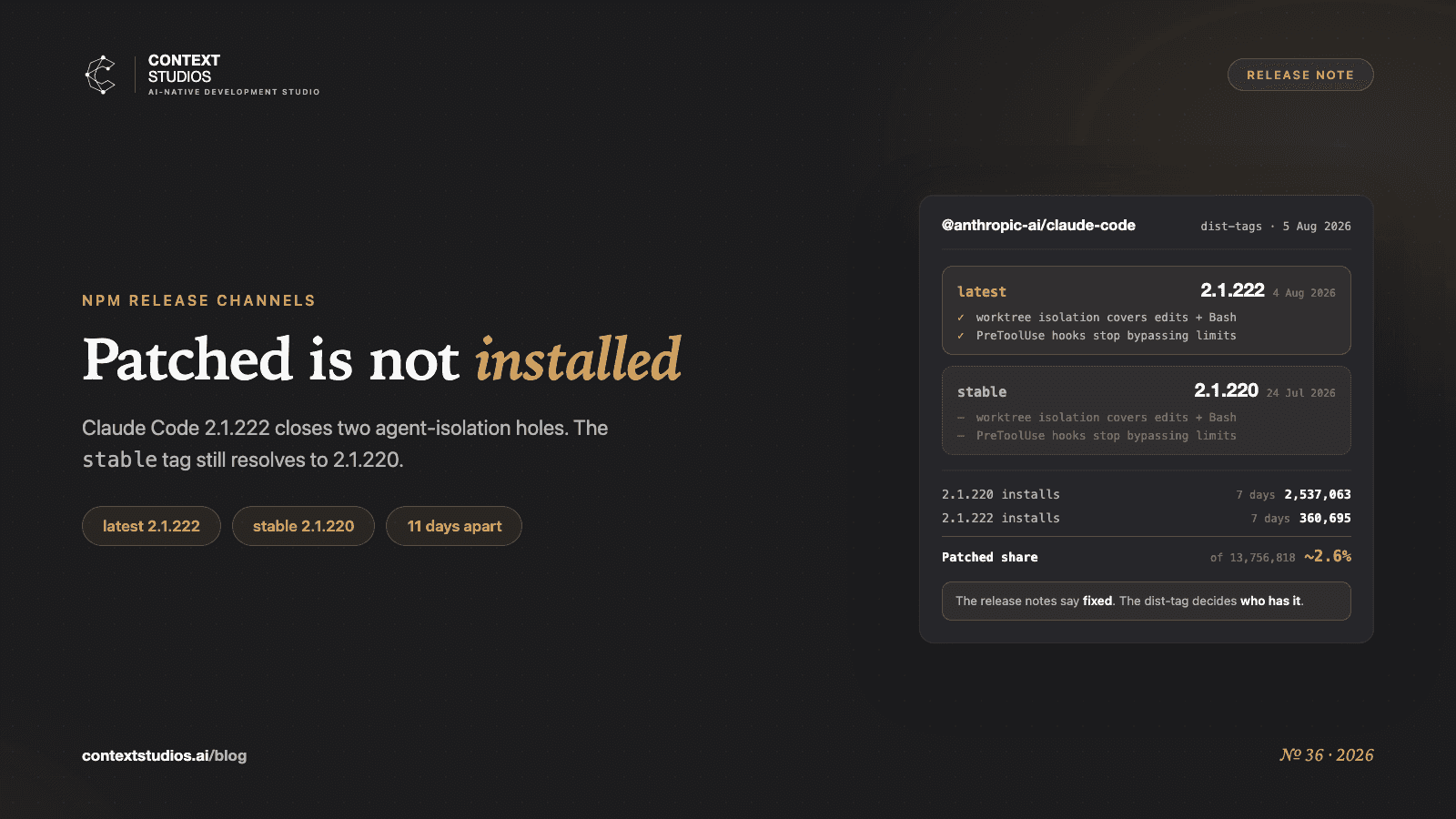Click the RELEASE NOTE badge

pyautogui.click(x=1300, y=75)
